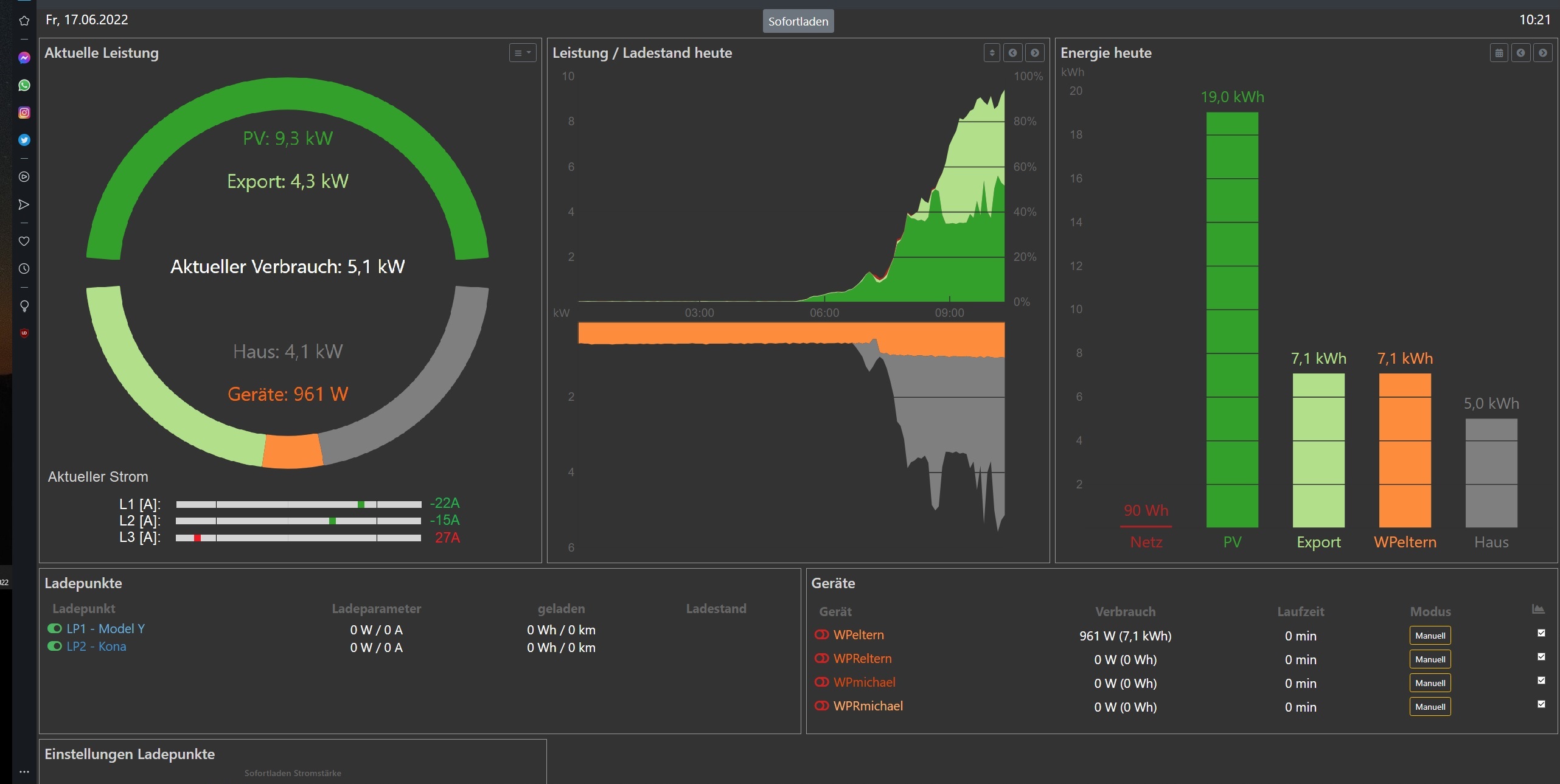Click previous arrow in Leistung / Ladestand chart
The image size is (1560, 784).
tap(1012, 53)
